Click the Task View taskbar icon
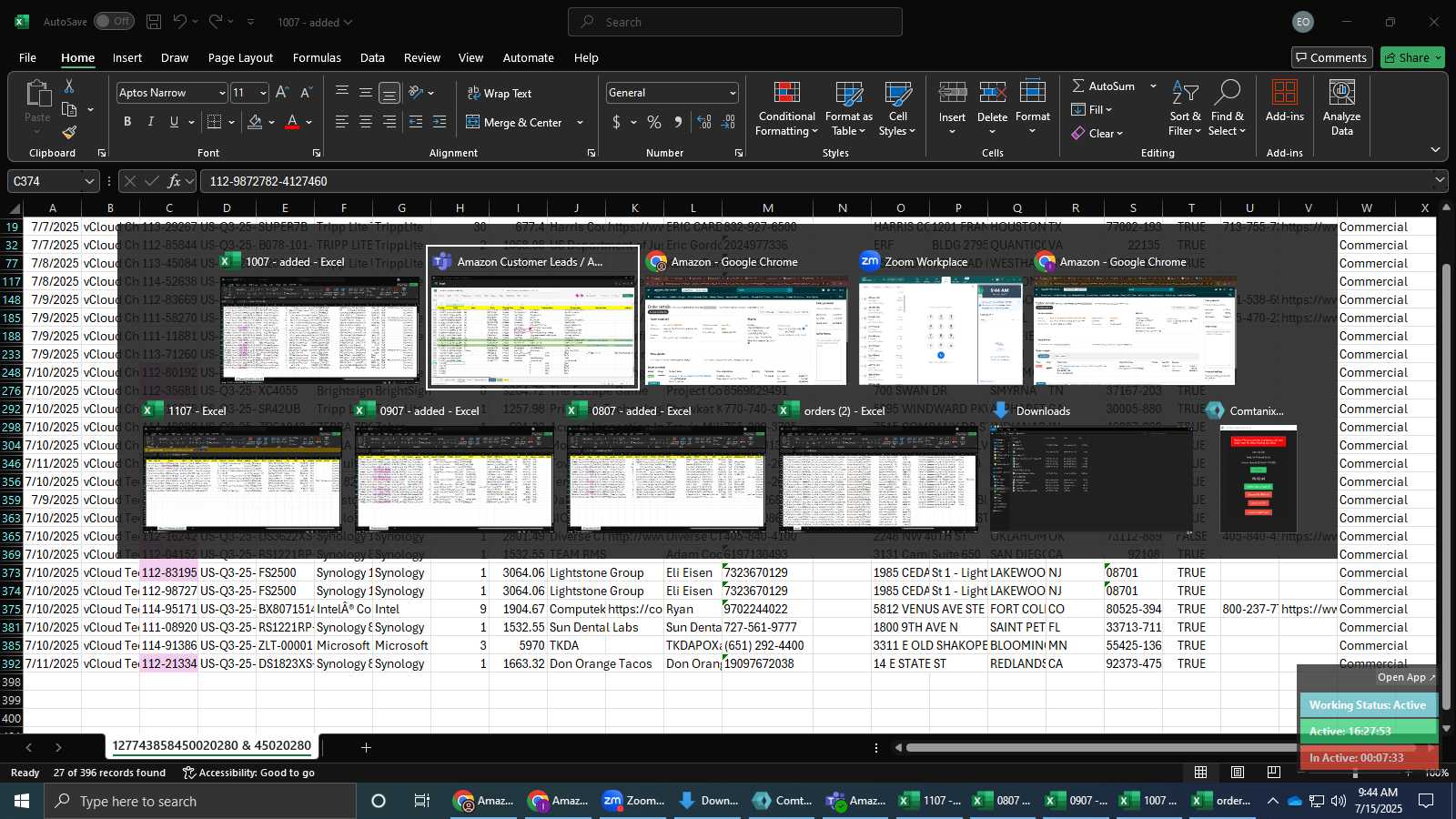 click(421, 801)
